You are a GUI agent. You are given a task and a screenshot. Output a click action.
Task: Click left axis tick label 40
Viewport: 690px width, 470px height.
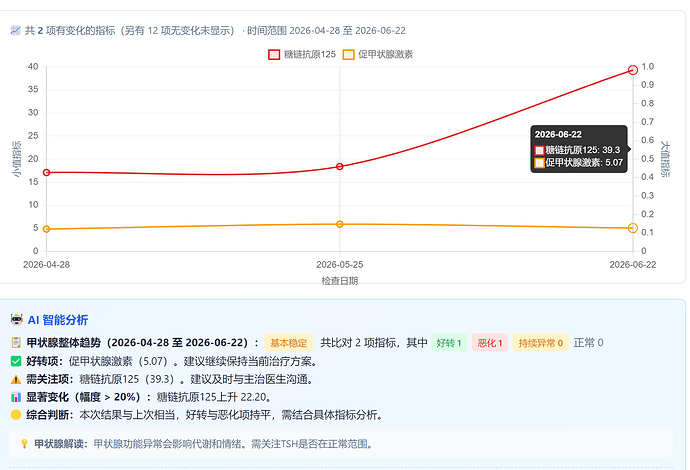coord(33,66)
